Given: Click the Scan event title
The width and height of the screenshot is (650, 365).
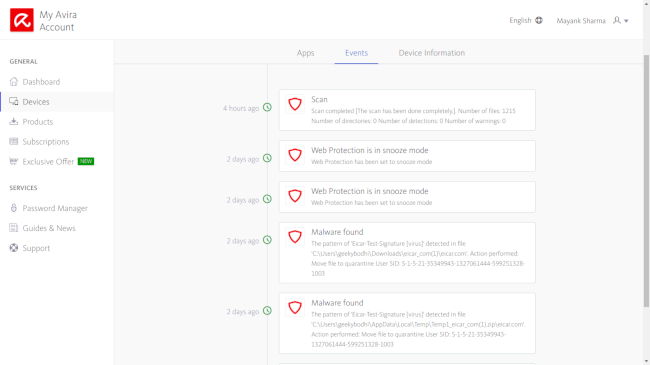Looking at the screenshot, I should point(319,100).
